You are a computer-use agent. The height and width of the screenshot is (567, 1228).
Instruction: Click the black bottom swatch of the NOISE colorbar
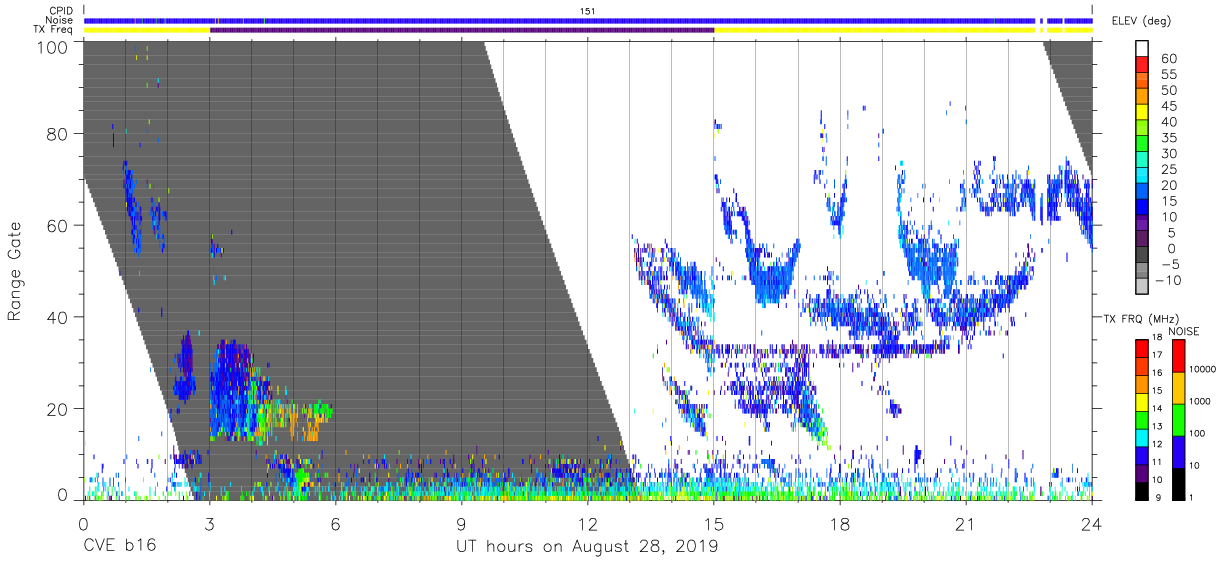(x=1178, y=484)
